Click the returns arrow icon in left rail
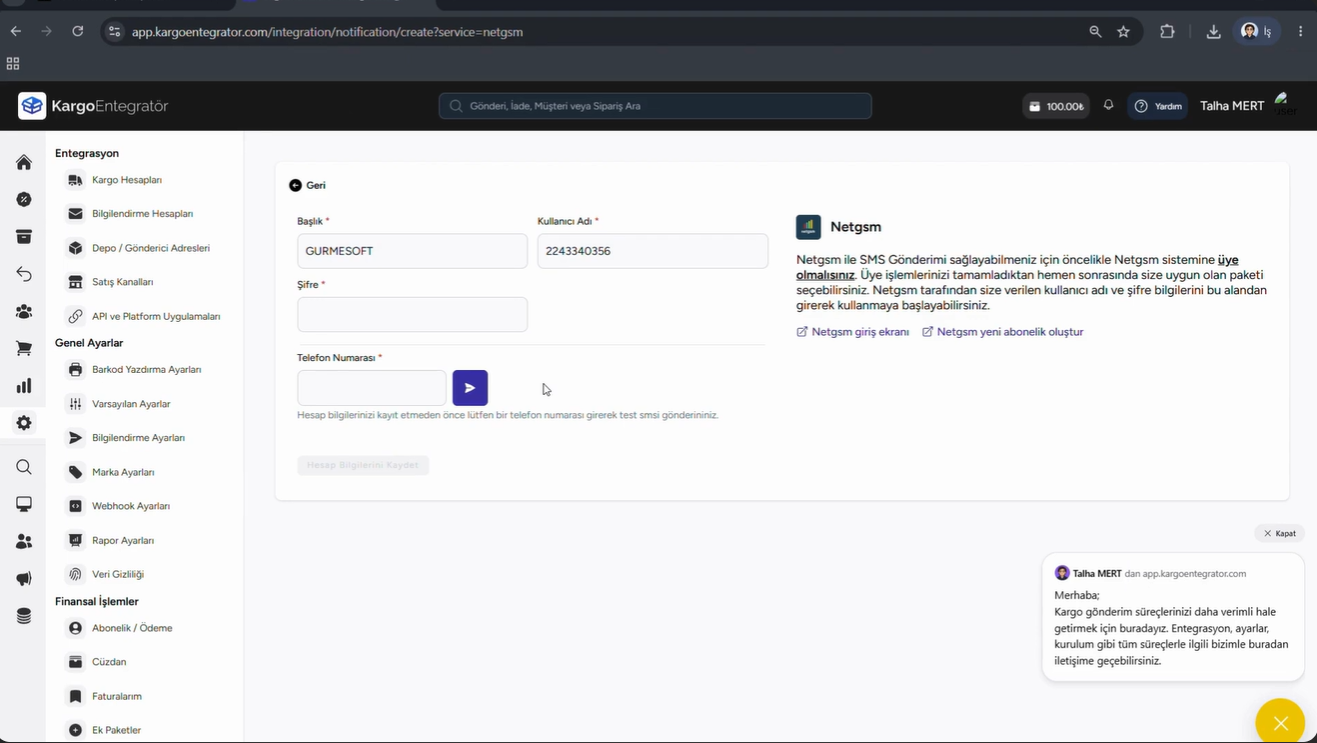1317x743 pixels. pyautogui.click(x=24, y=274)
